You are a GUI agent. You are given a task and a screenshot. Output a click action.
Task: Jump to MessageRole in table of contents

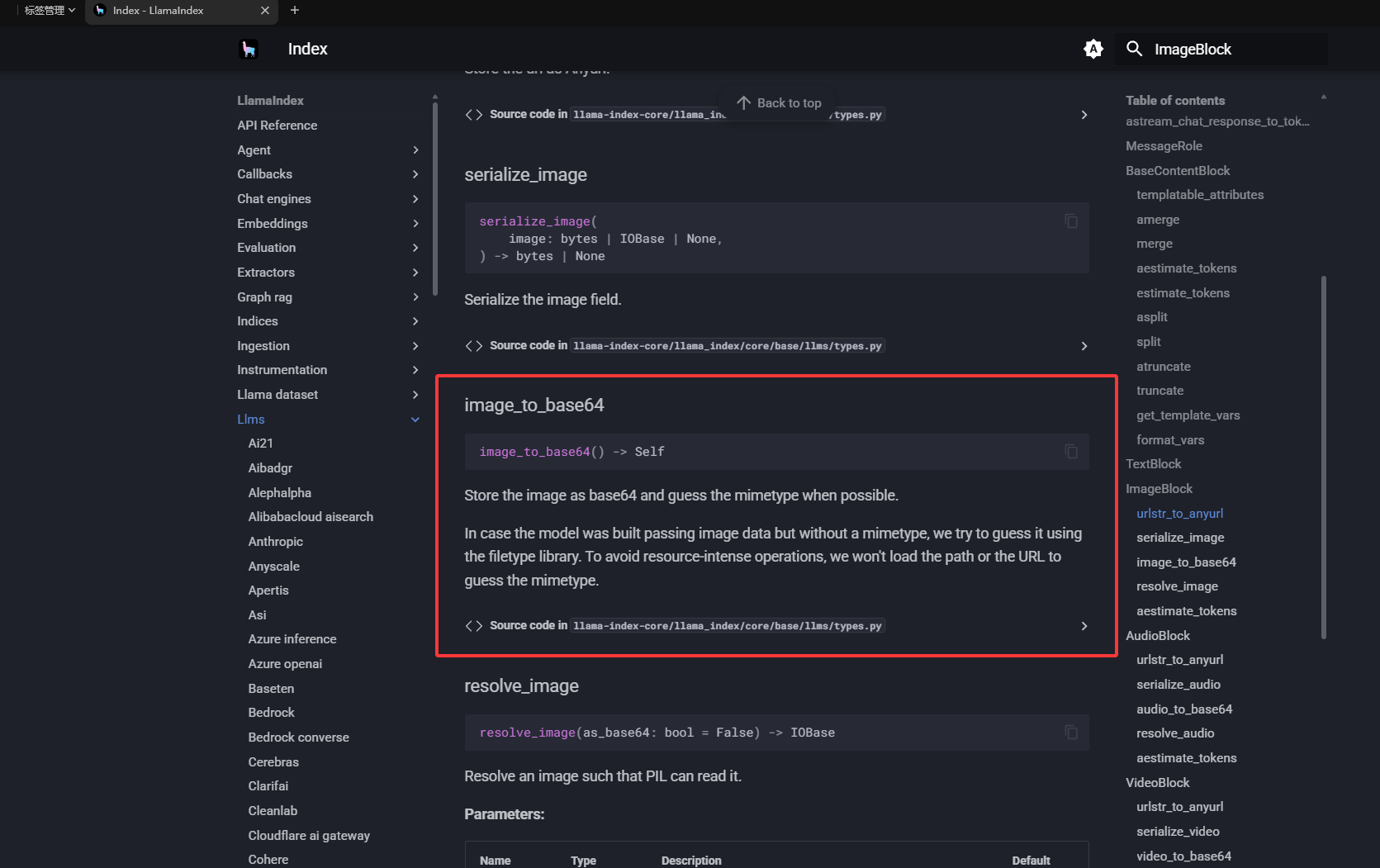coord(1164,146)
